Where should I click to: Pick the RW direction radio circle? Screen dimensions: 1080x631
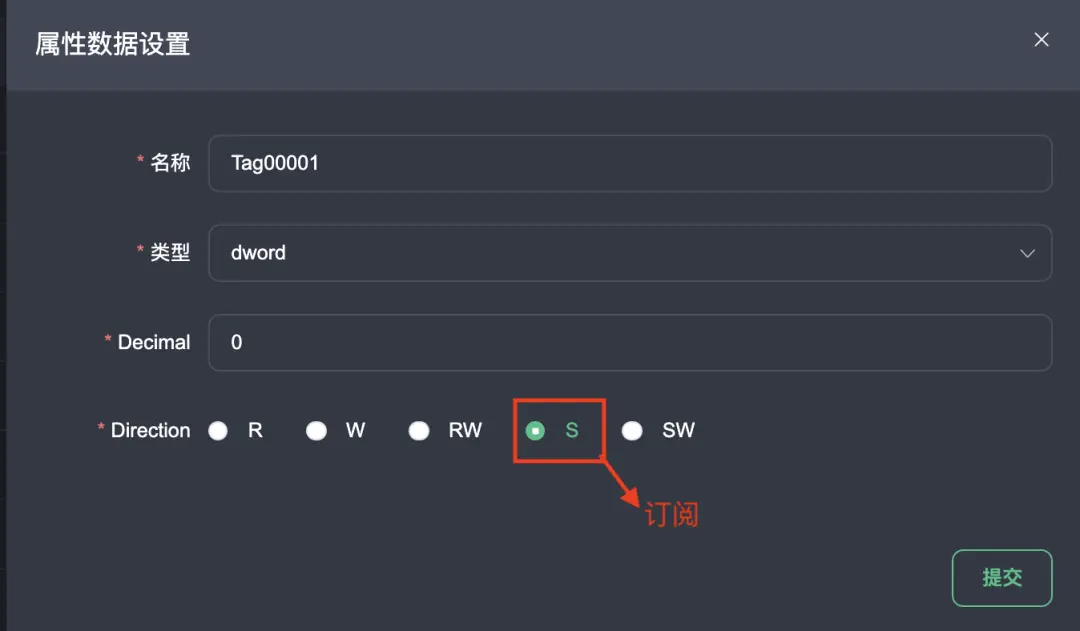coord(419,431)
